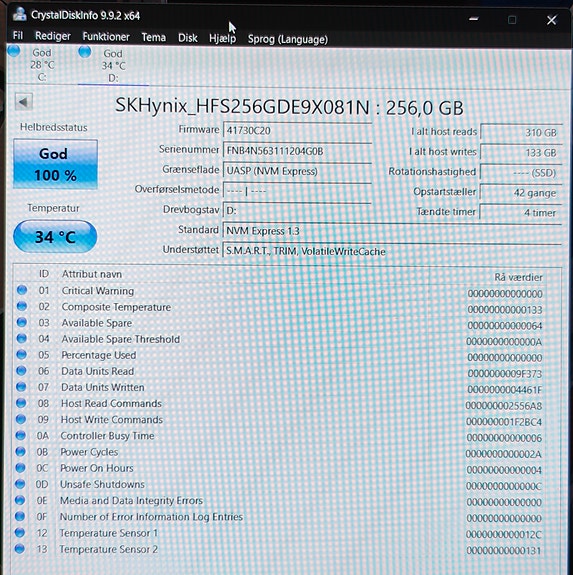This screenshot has height=575, width=573.
Task: Click the previous disk arrow button
Action: point(24,102)
